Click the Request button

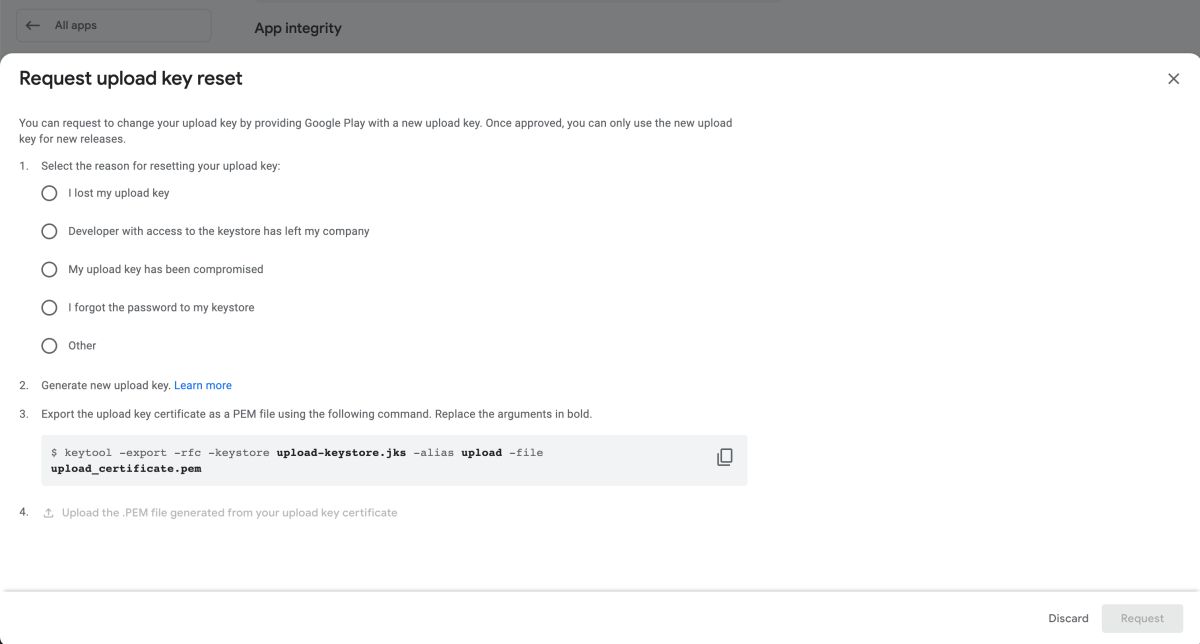pos(1142,618)
